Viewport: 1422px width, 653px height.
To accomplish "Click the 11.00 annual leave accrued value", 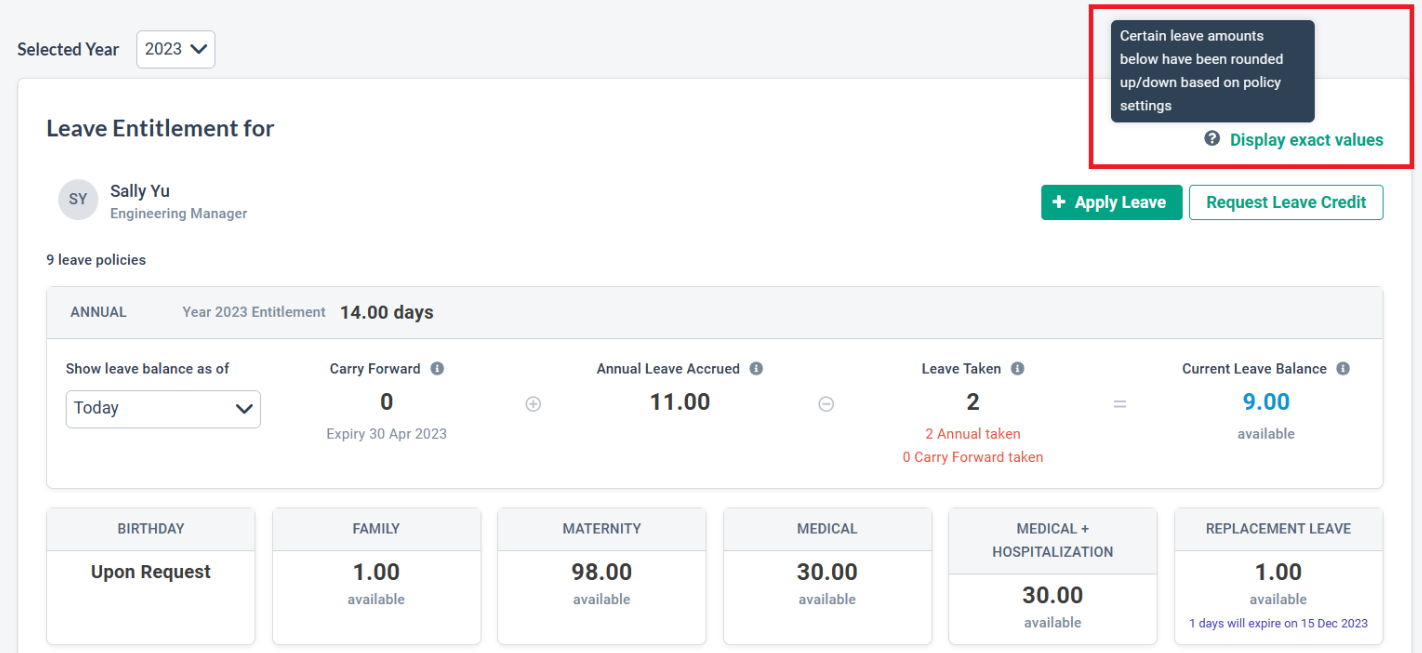I will click(680, 402).
